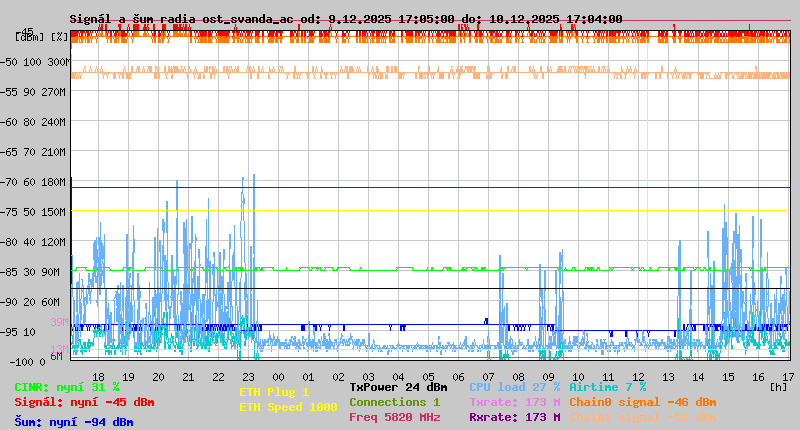This screenshot has height=430, width=800.
Task: Click hour '18' on the time axis
Action: [98, 377]
